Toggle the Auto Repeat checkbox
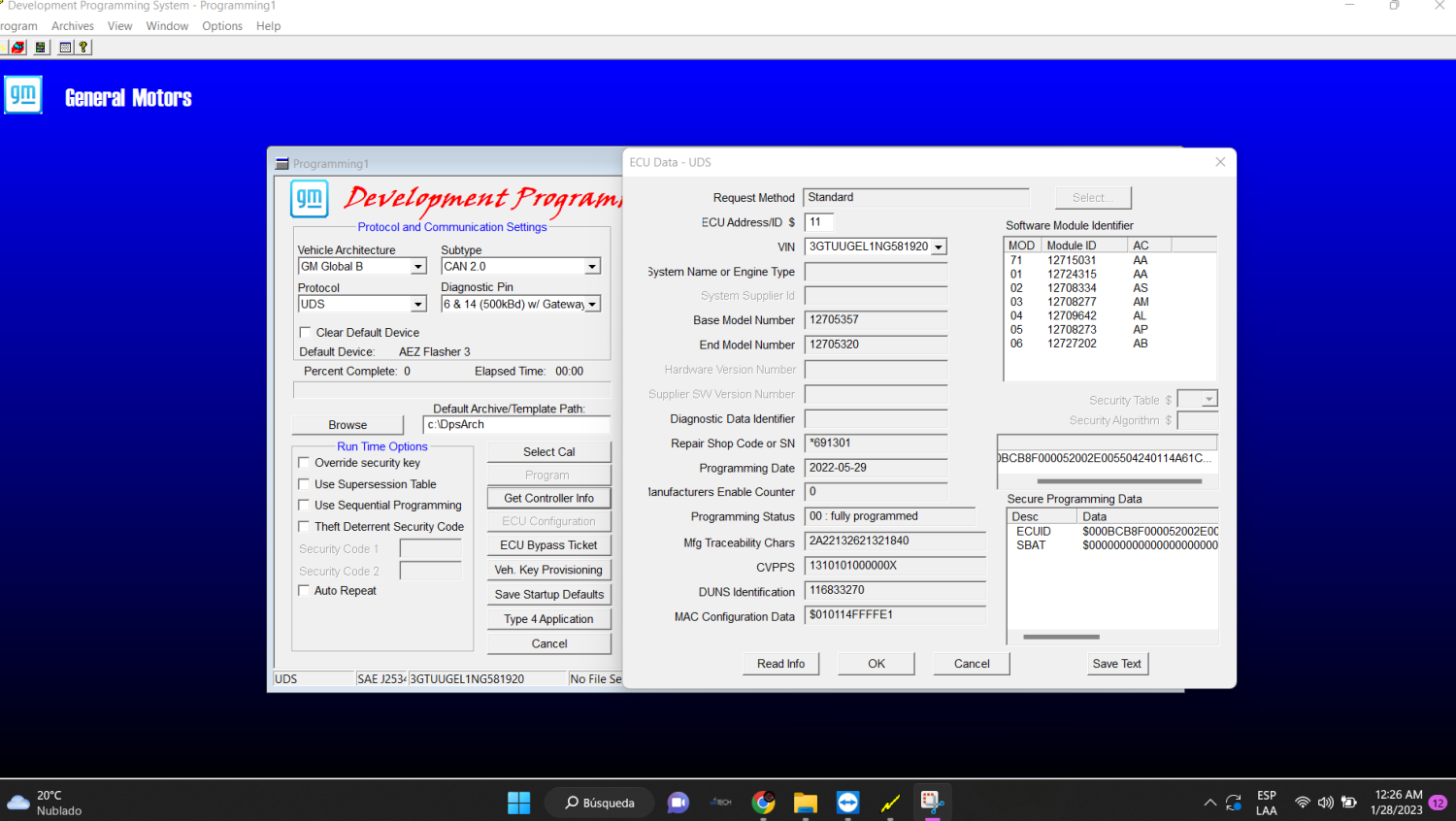 coord(304,590)
